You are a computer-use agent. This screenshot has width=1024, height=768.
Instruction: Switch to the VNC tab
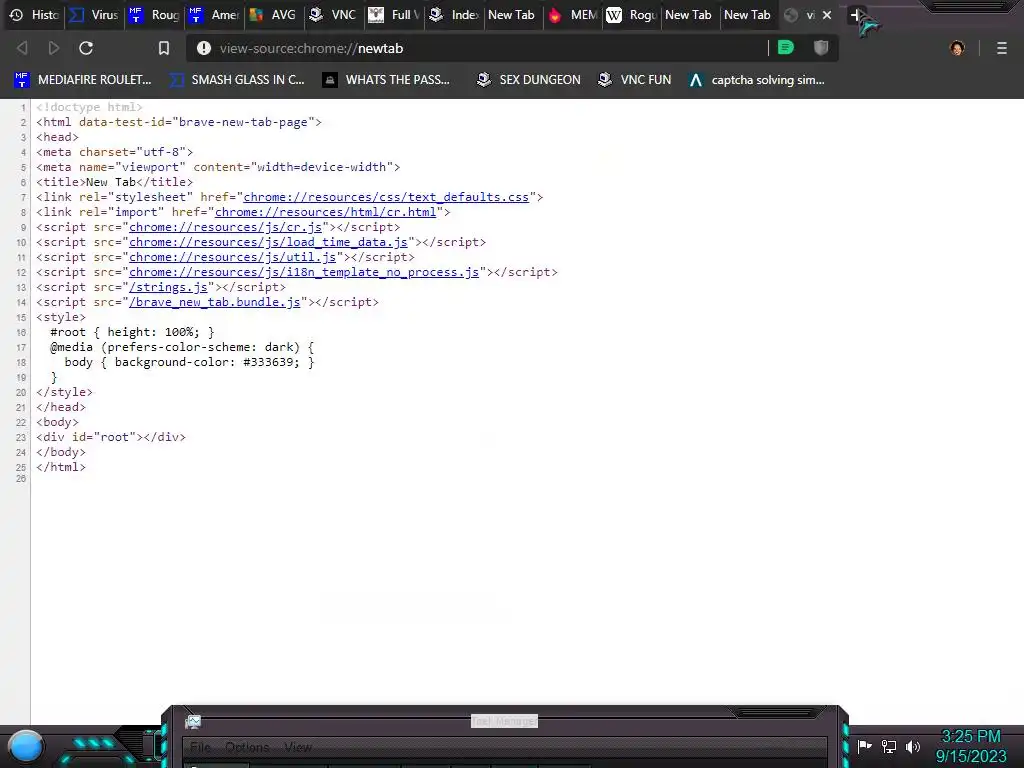coord(334,15)
